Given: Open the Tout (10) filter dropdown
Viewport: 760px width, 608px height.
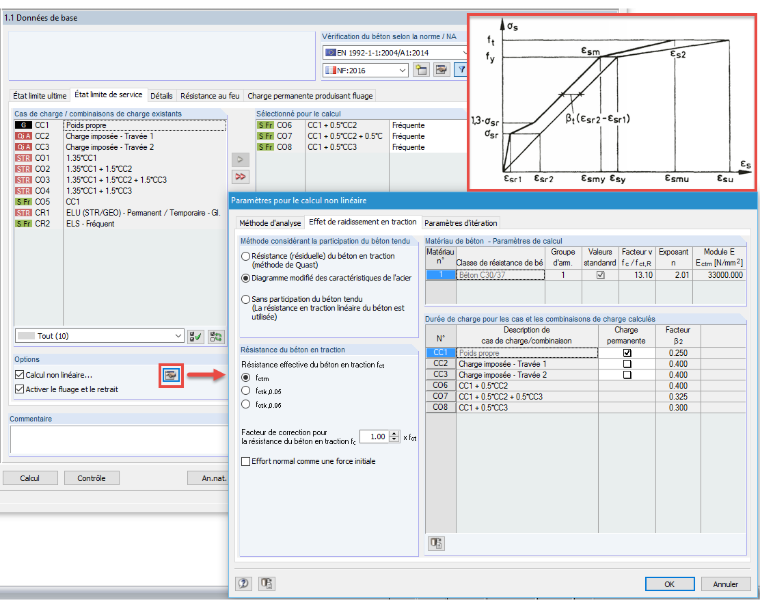Looking at the screenshot, I should 99,336.
